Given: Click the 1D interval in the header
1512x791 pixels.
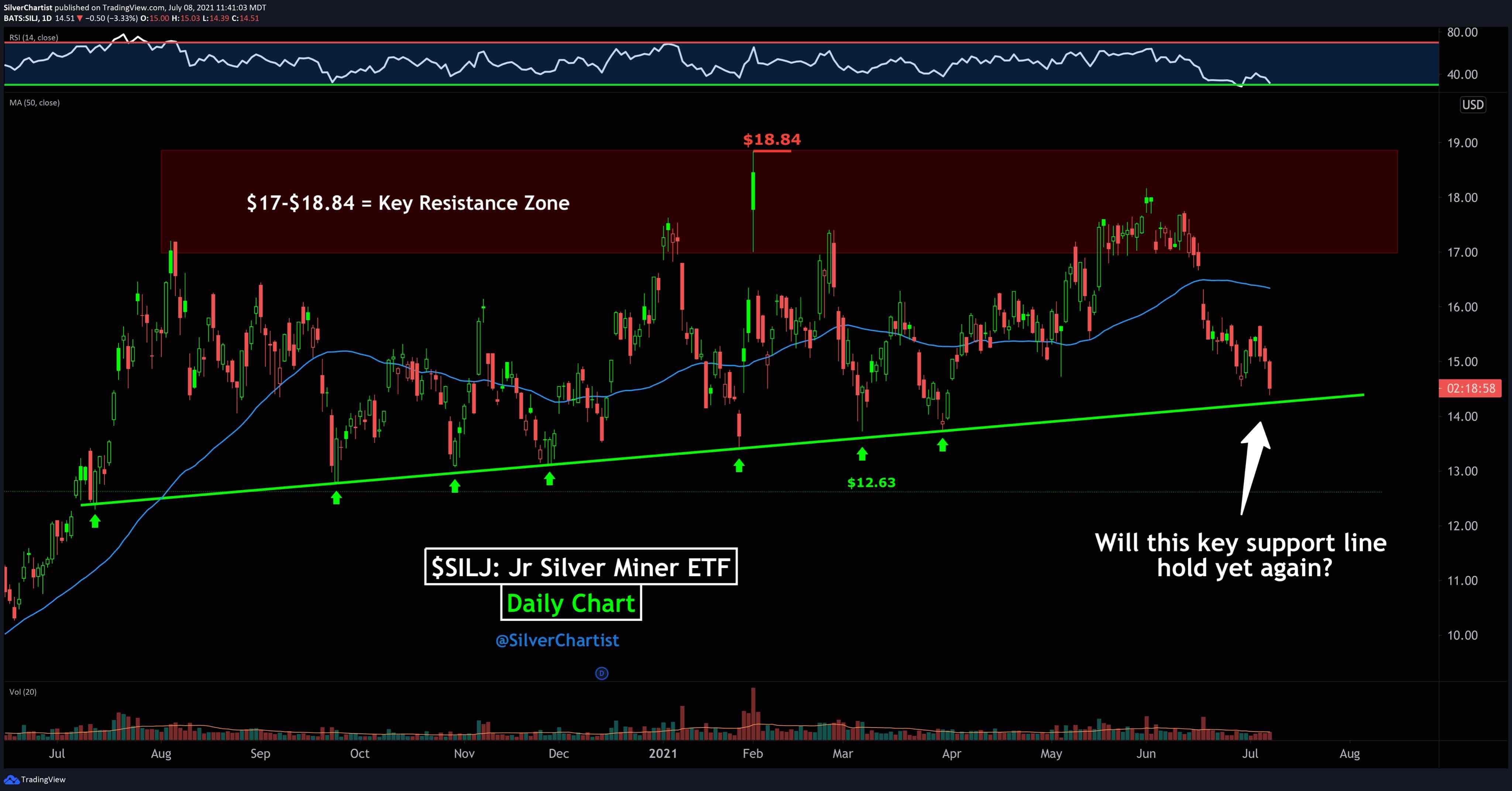Looking at the screenshot, I should 47,18.
